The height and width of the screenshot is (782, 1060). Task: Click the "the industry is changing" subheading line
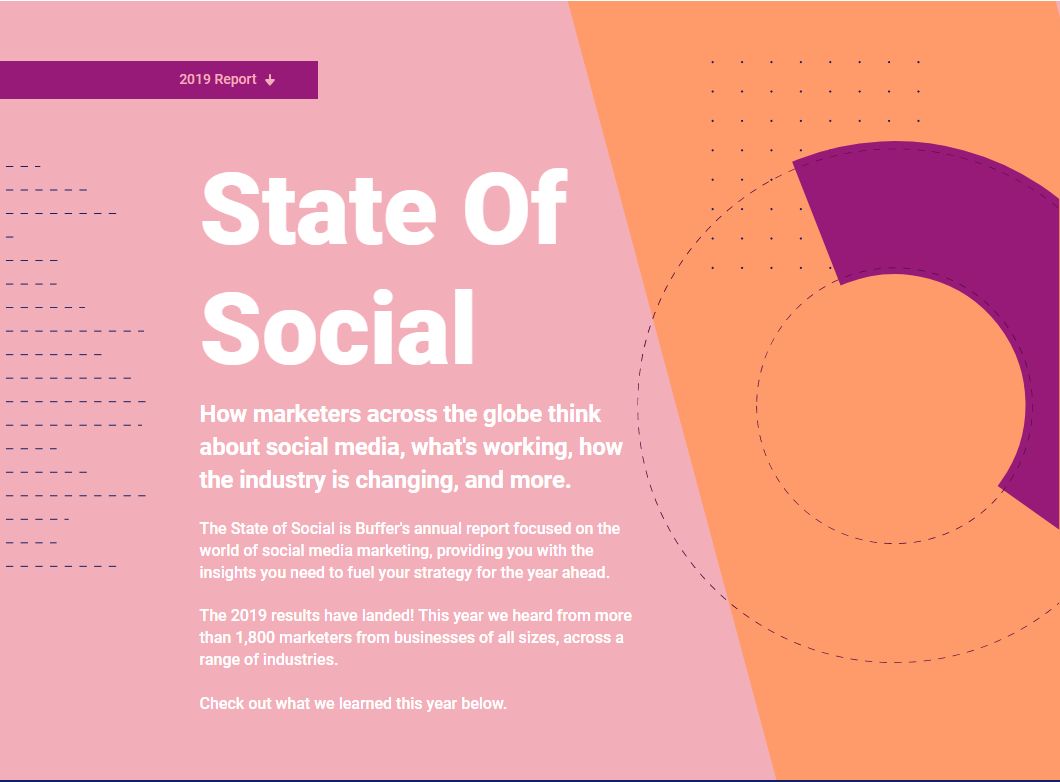coord(385,480)
